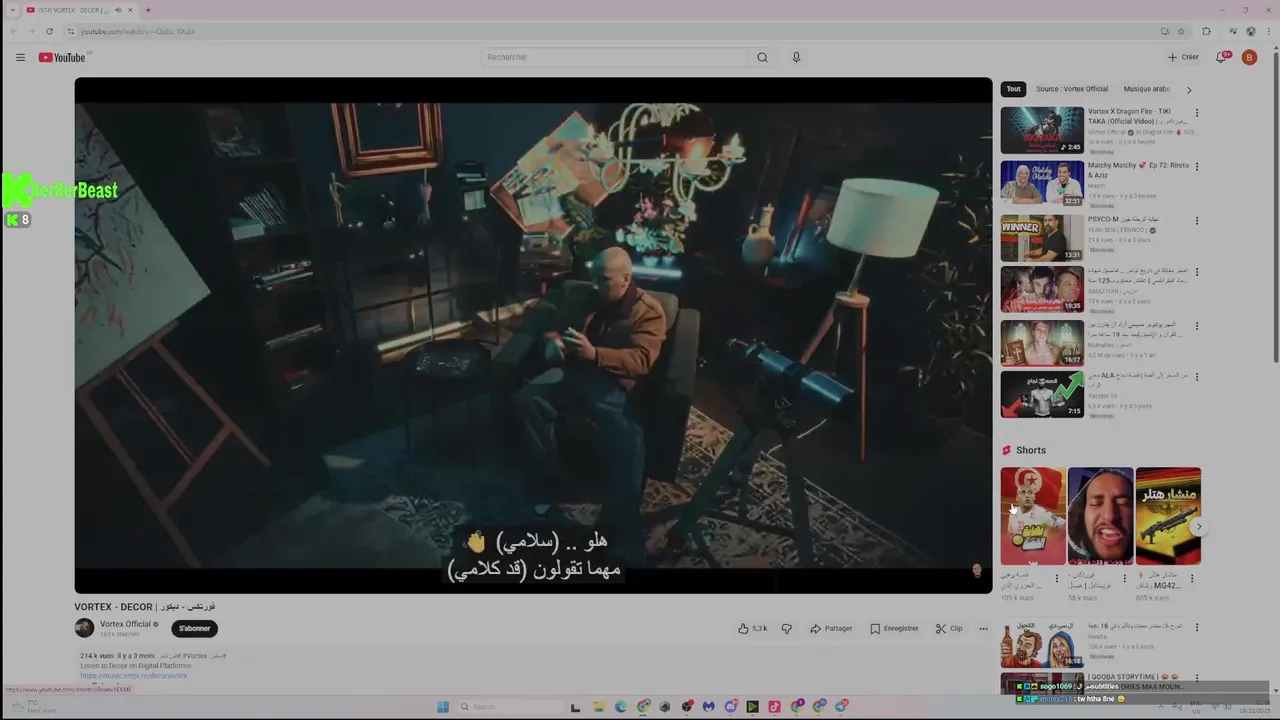Select the "Source : Vortex Official" chip
Screen dimensions: 1280x720
coord(1072,89)
